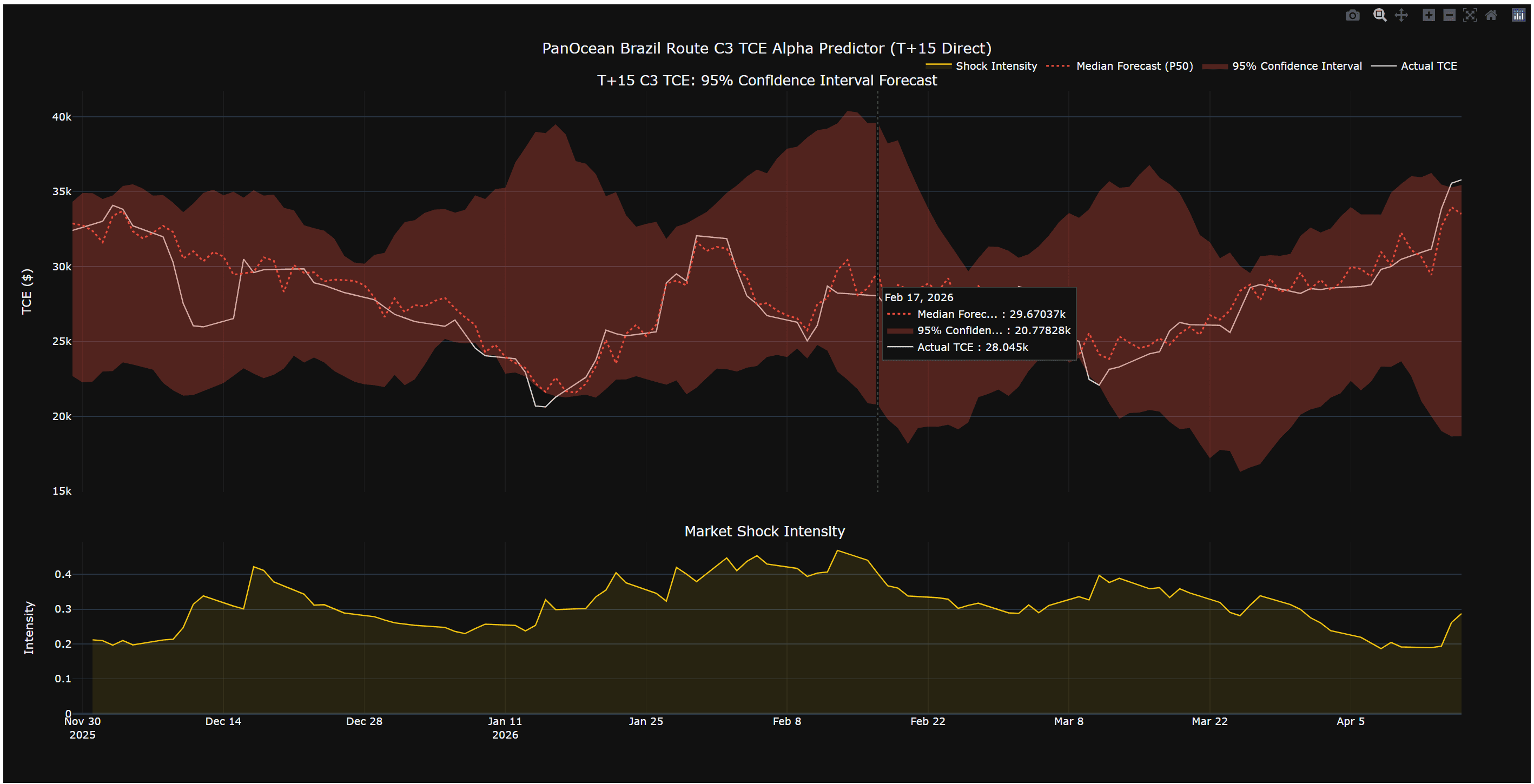
Task: Click the Mar 8 x-axis label
Action: pyautogui.click(x=1069, y=721)
